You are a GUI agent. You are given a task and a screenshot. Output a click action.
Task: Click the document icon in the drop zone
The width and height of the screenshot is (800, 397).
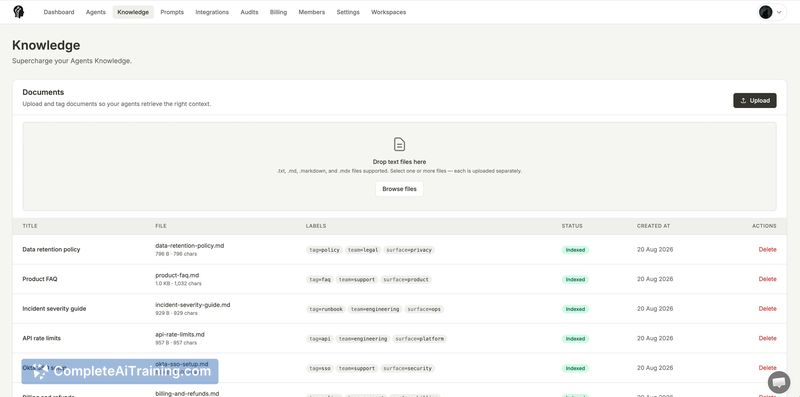pos(399,144)
